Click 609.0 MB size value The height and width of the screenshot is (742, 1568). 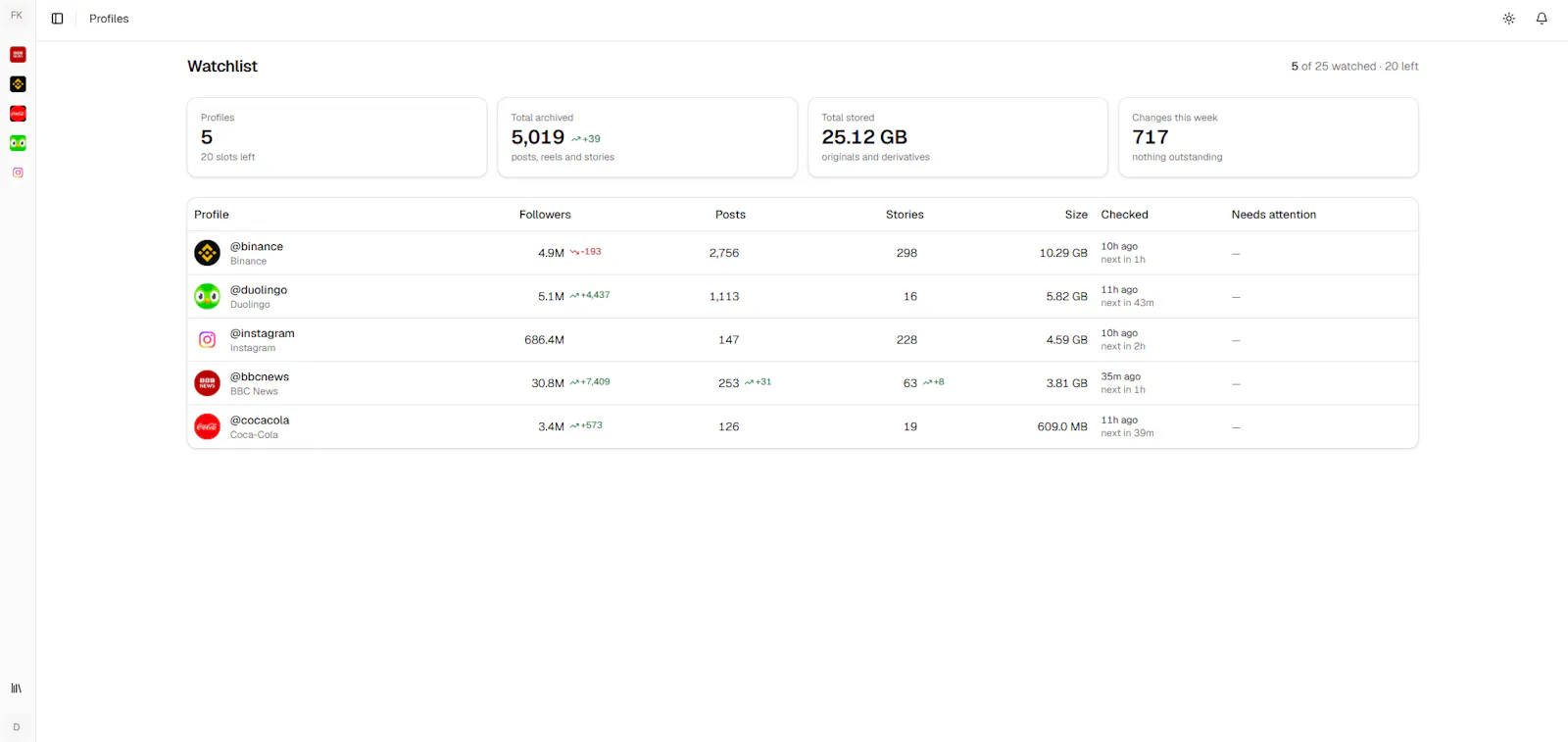point(1062,427)
